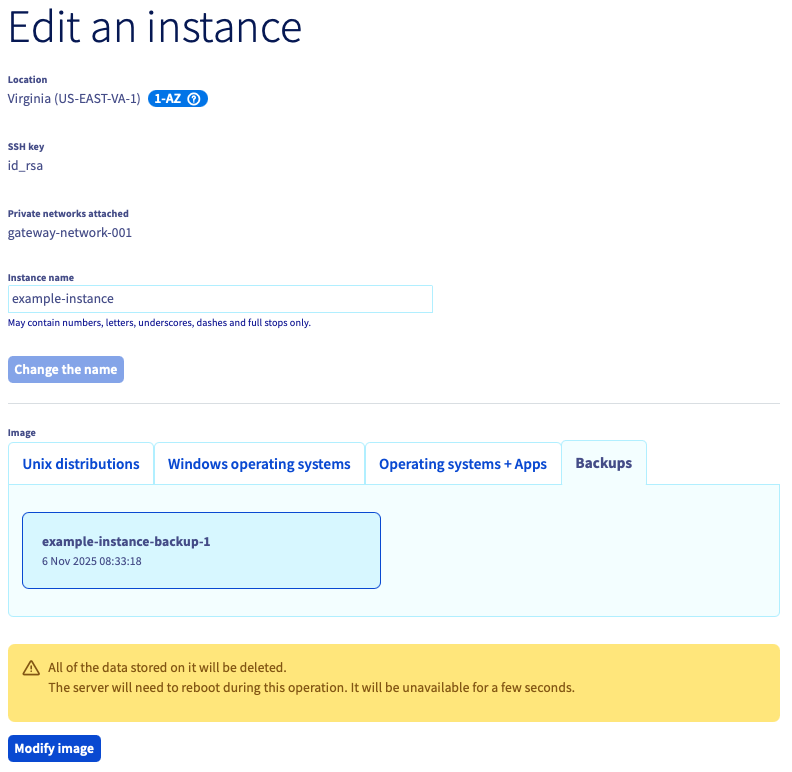Click the Modify image button
This screenshot has height=772, width=792.
point(55,748)
